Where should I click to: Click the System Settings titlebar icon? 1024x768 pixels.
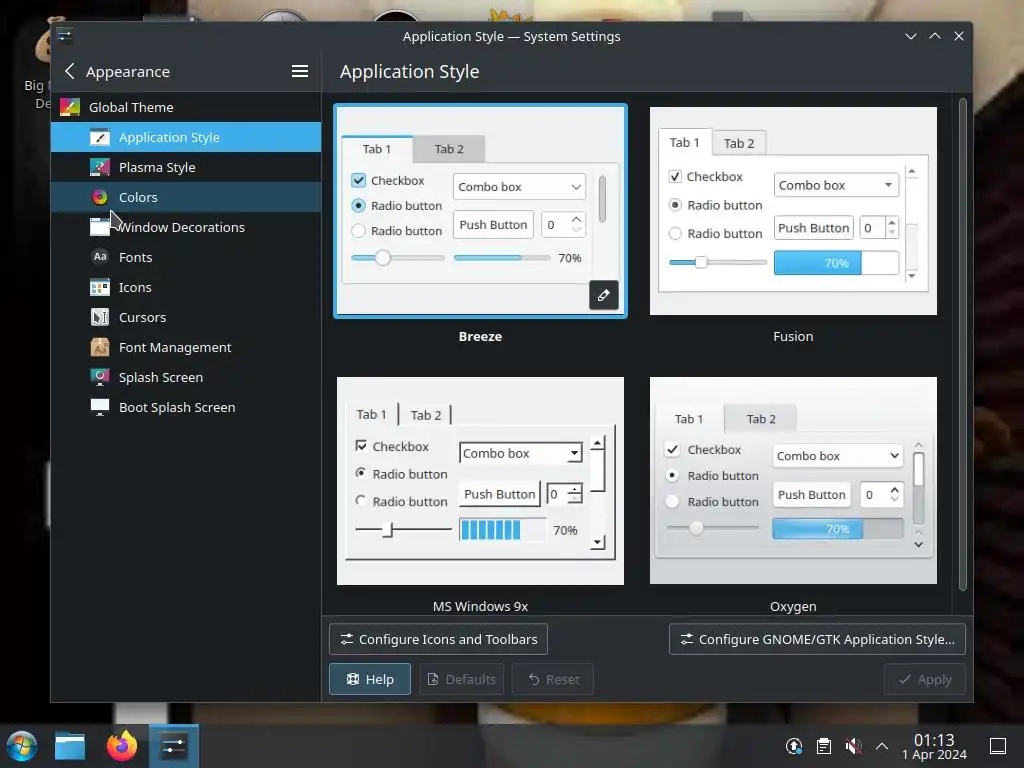coord(64,36)
